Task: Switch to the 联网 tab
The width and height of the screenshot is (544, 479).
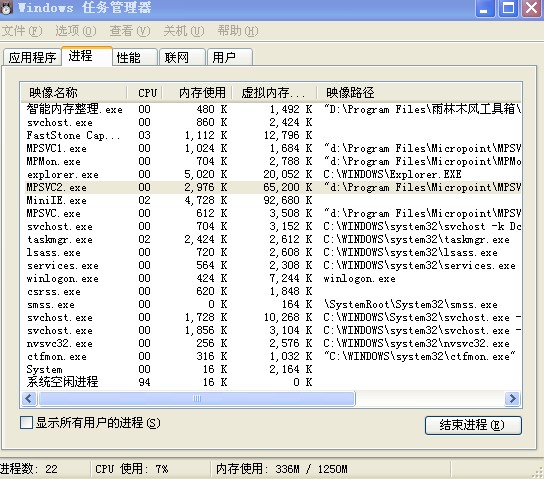Action: pyautogui.click(x=182, y=57)
